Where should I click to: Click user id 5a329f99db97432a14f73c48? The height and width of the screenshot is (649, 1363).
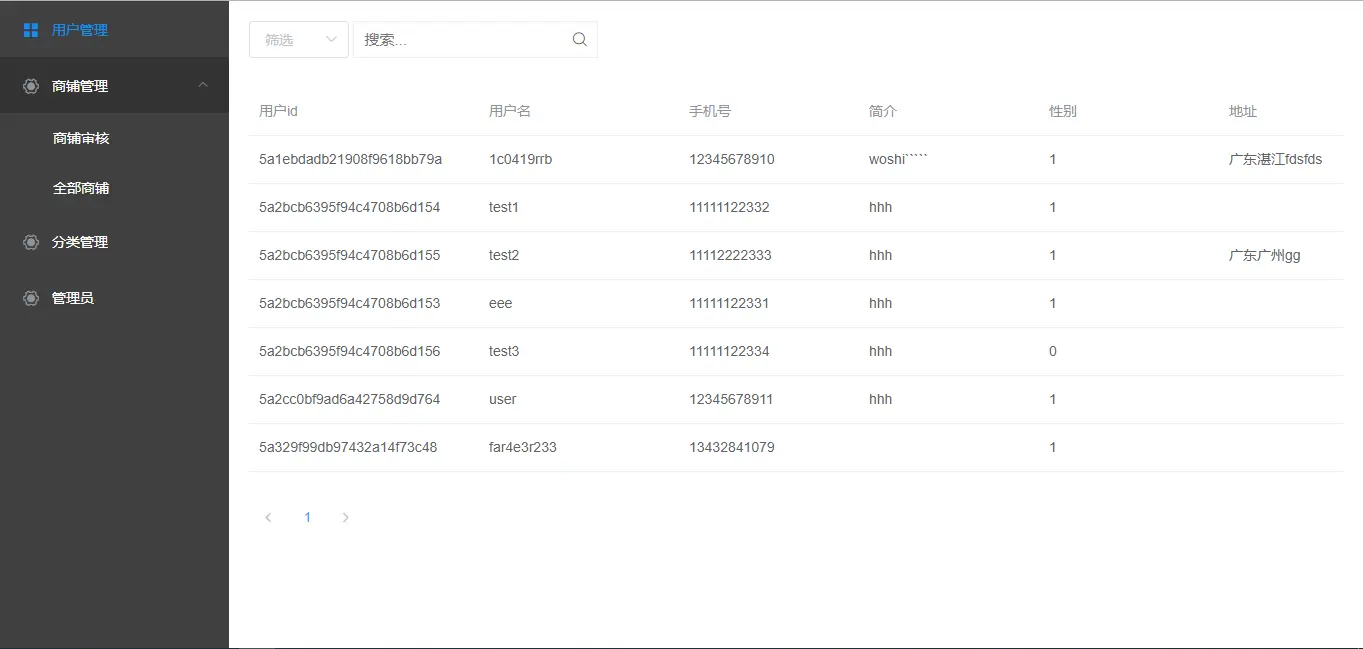[x=348, y=447]
